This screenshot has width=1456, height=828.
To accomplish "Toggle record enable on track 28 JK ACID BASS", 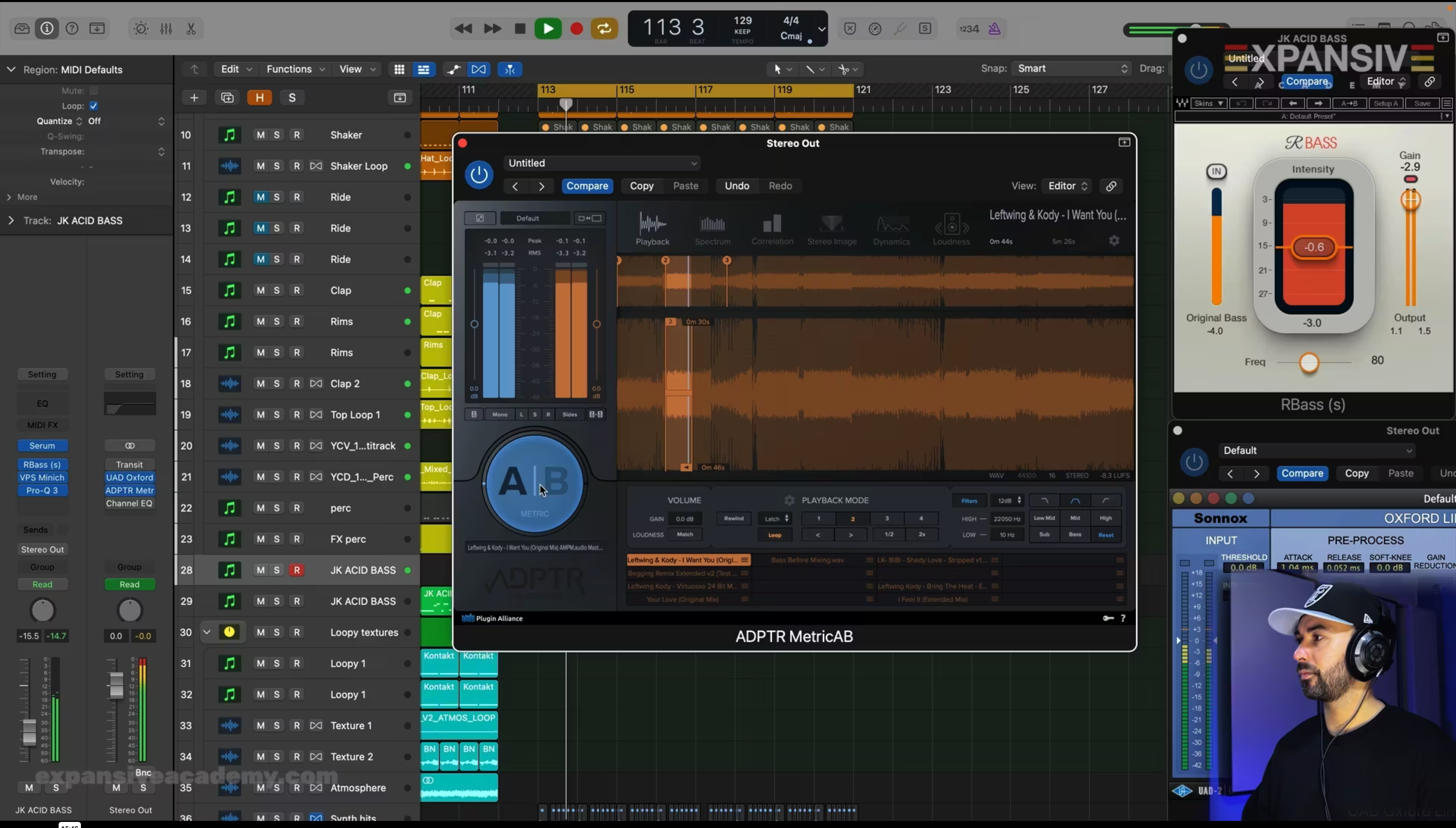I will coord(296,570).
